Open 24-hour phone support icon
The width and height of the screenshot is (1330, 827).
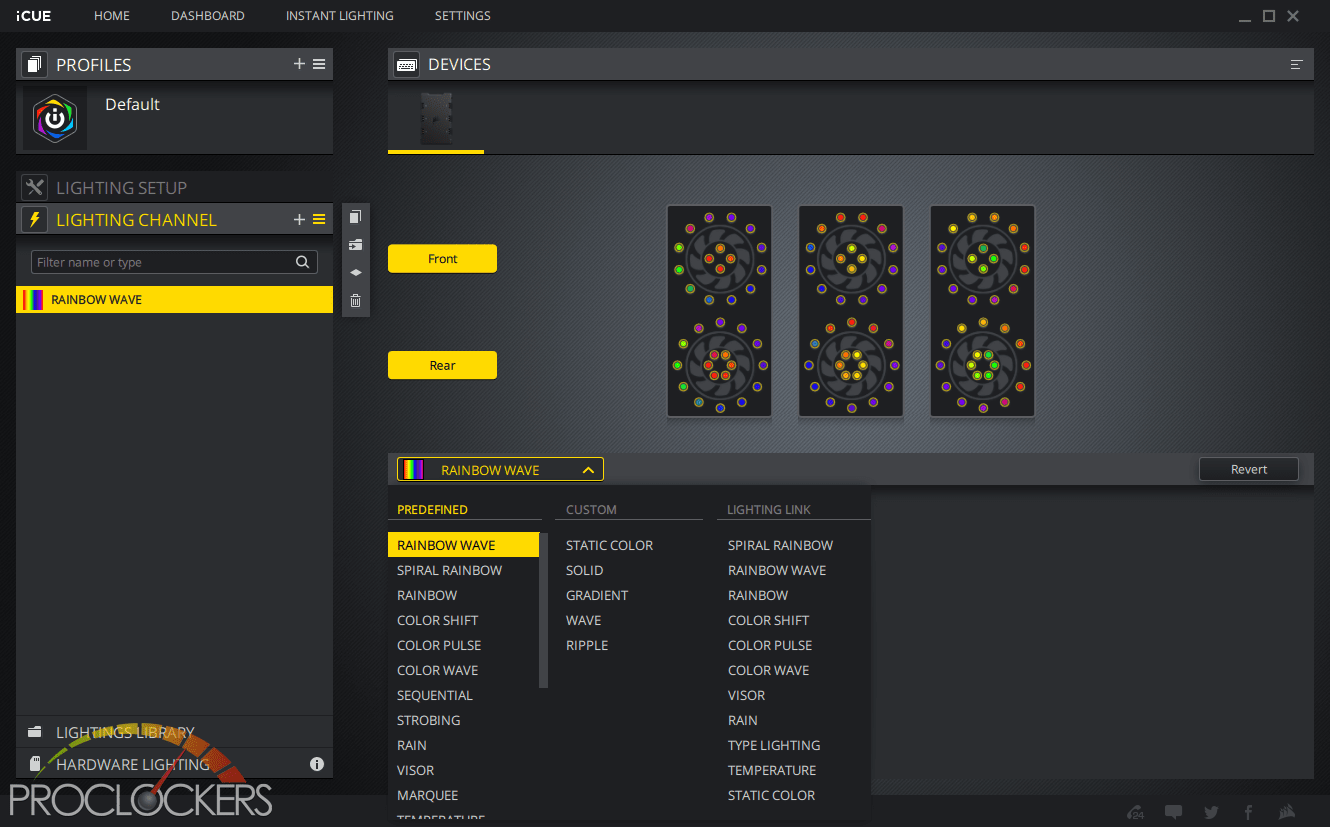(x=1136, y=812)
